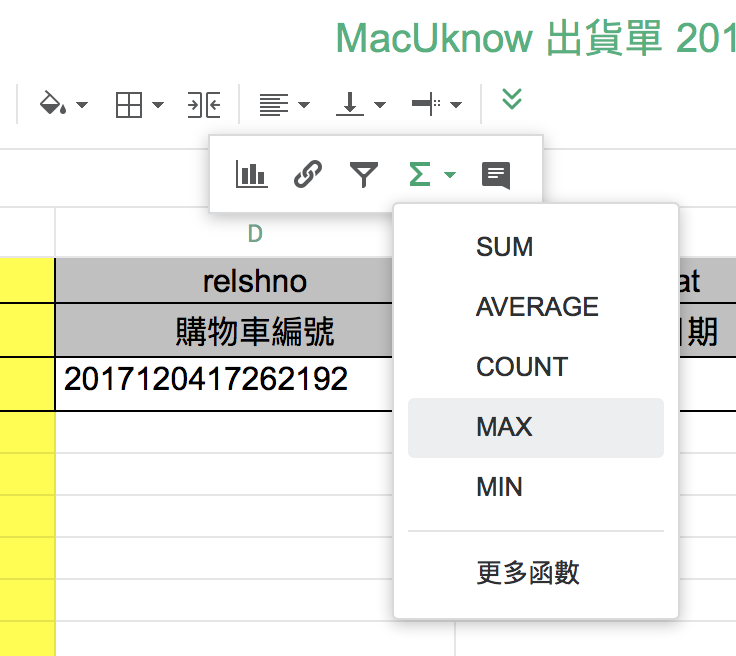The width and height of the screenshot is (736, 656).
Task: Toggle the filter funnel icon
Action: pyautogui.click(x=364, y=175)
